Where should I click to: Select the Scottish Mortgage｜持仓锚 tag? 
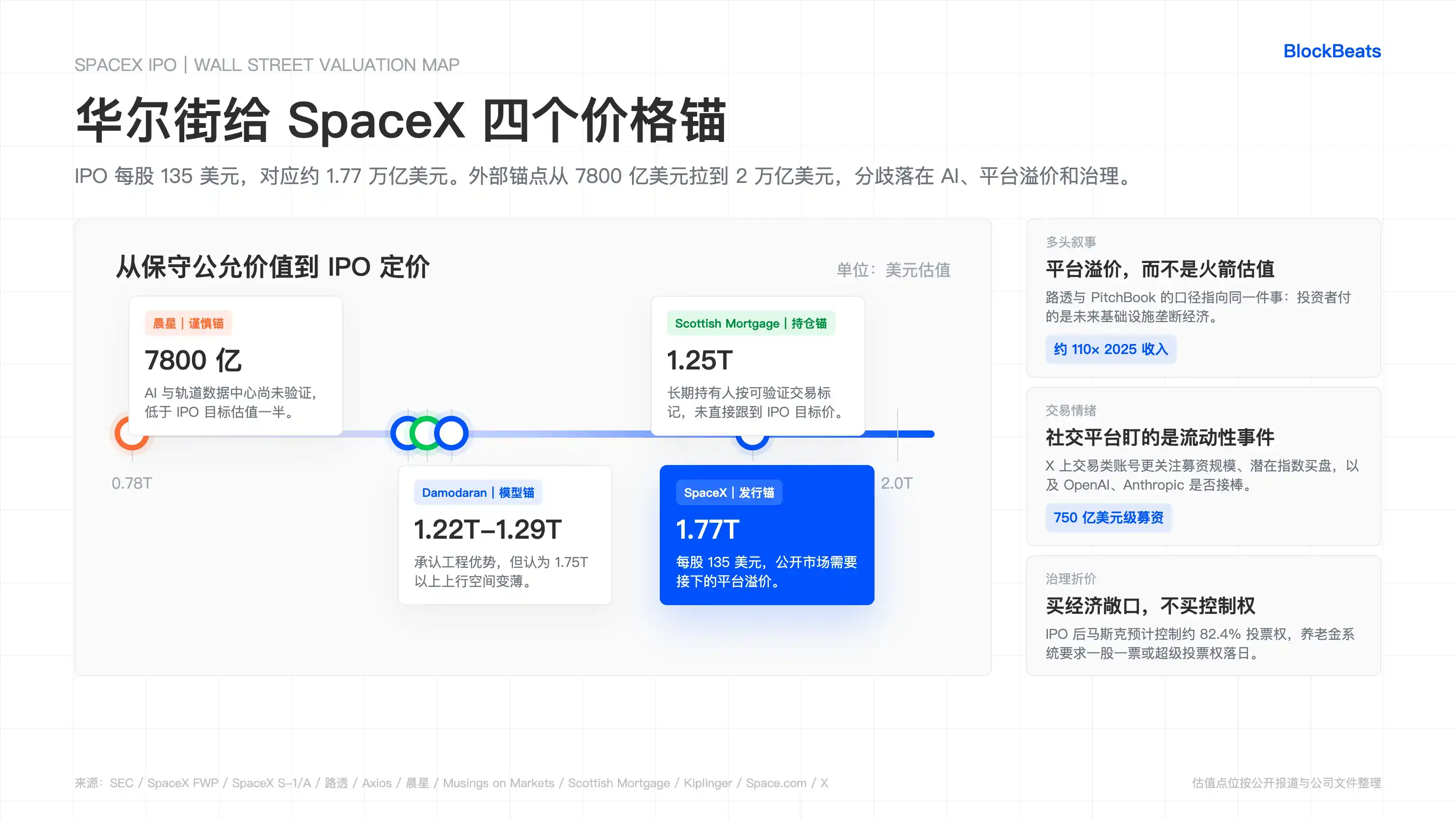point(751,324)
